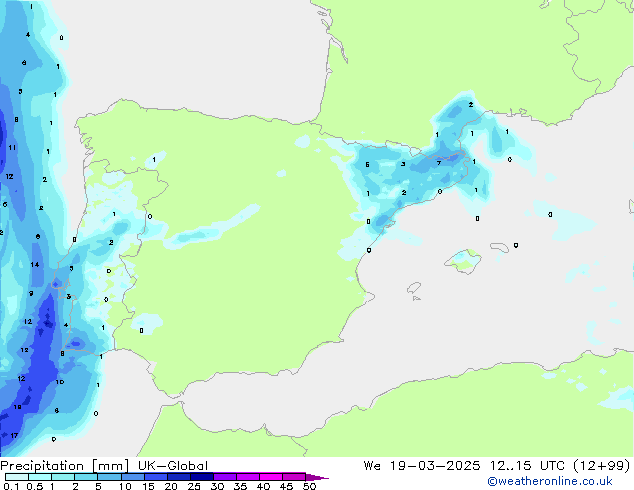This screenshot has height=490, width=634.
Task: Click the Ibiza island outline
Action: [x=414, y=288]
